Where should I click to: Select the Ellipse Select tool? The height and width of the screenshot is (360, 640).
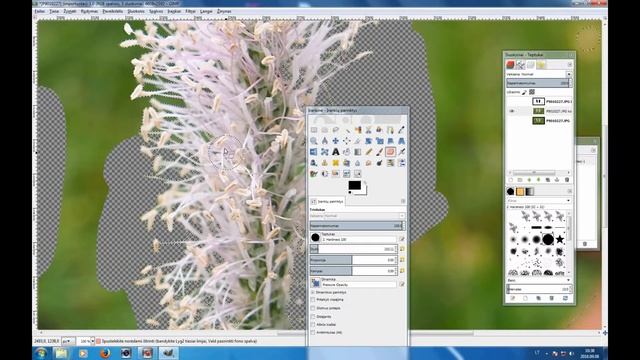point(324,130)
